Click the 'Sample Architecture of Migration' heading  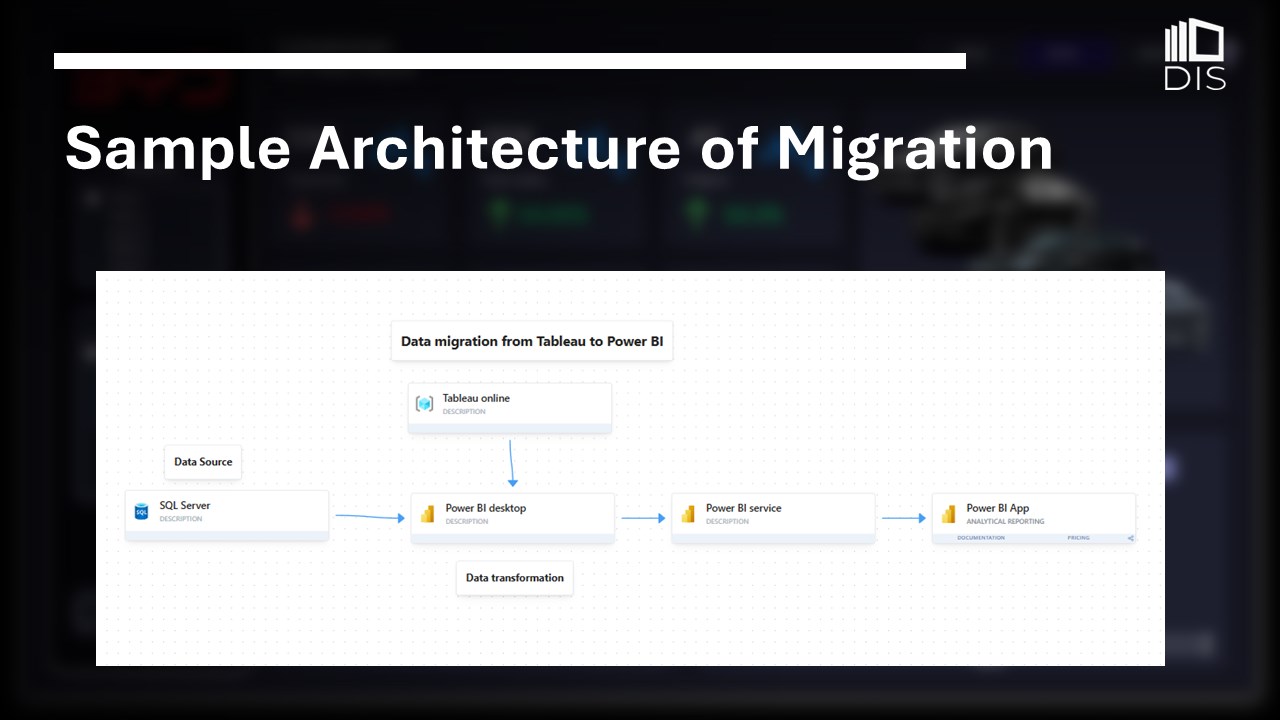pyautogui.click(x=559, y=148)
